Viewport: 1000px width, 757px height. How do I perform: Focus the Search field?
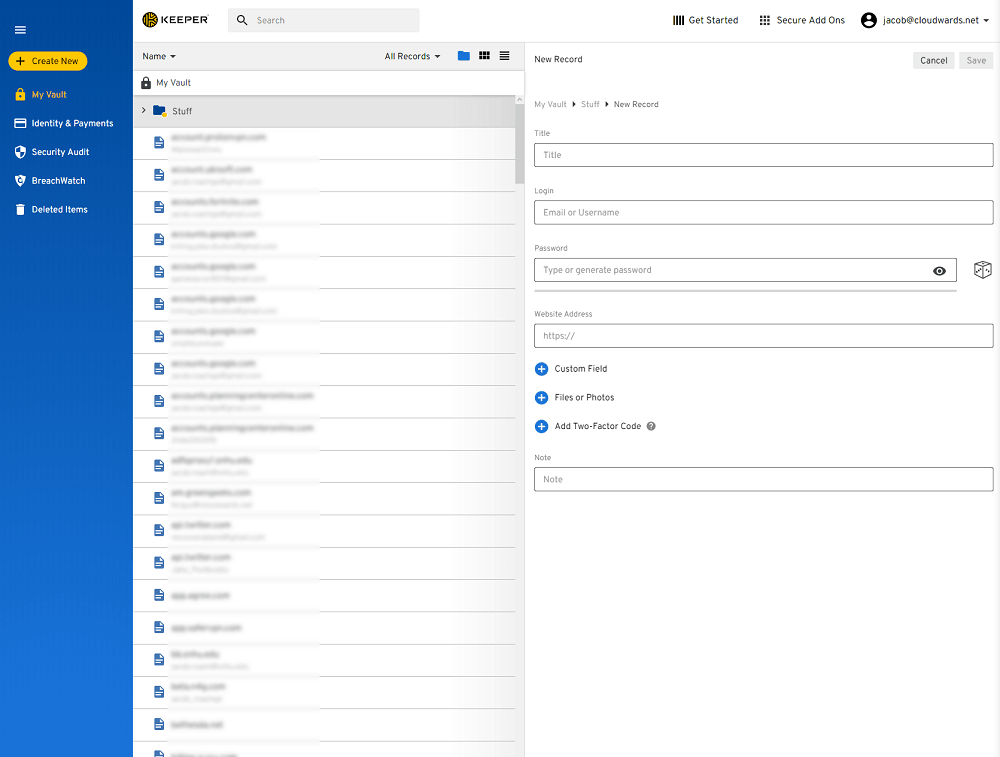pyautogui.click(x=324, y=20)
